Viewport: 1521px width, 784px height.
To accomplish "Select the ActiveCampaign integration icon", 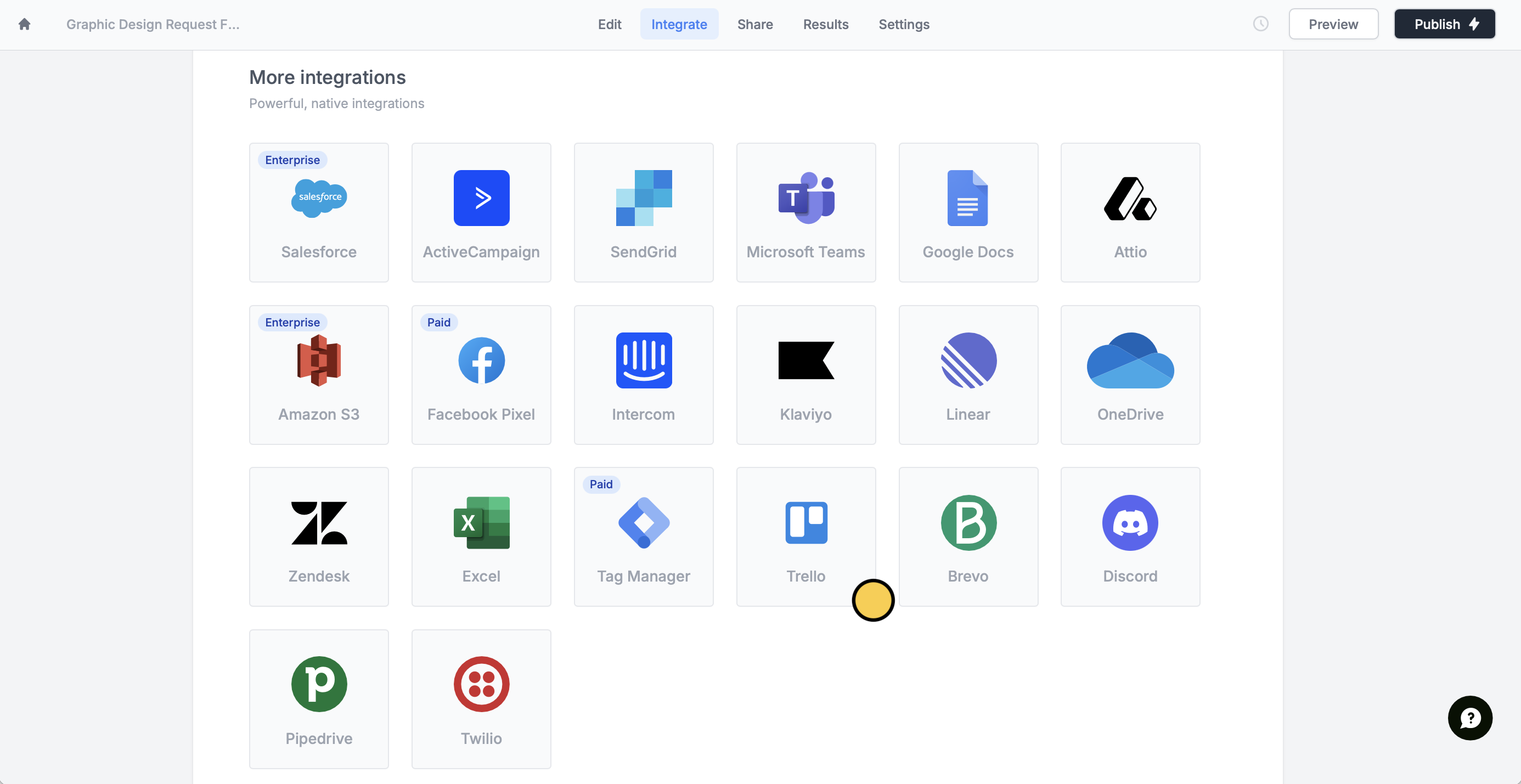I will (481, 199).
